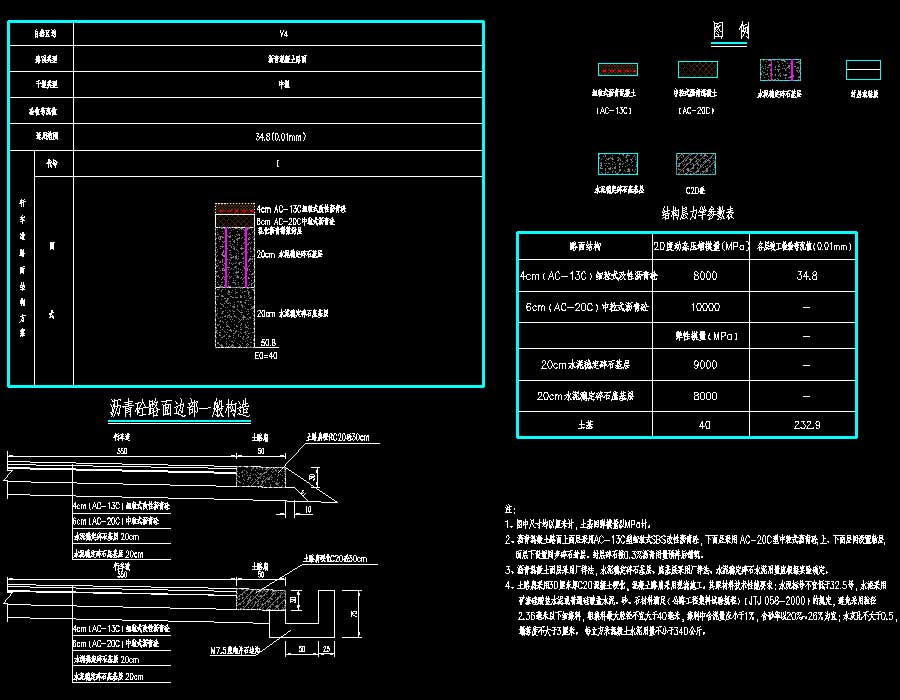Select the 20cm row label directly above "土基"
The height and width of the screenshot is (700, 900).
coord(585,396)
